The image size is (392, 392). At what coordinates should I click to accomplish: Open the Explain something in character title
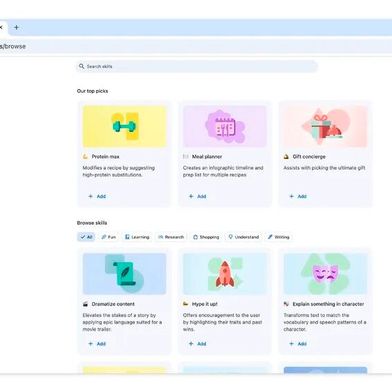(328, 304)
